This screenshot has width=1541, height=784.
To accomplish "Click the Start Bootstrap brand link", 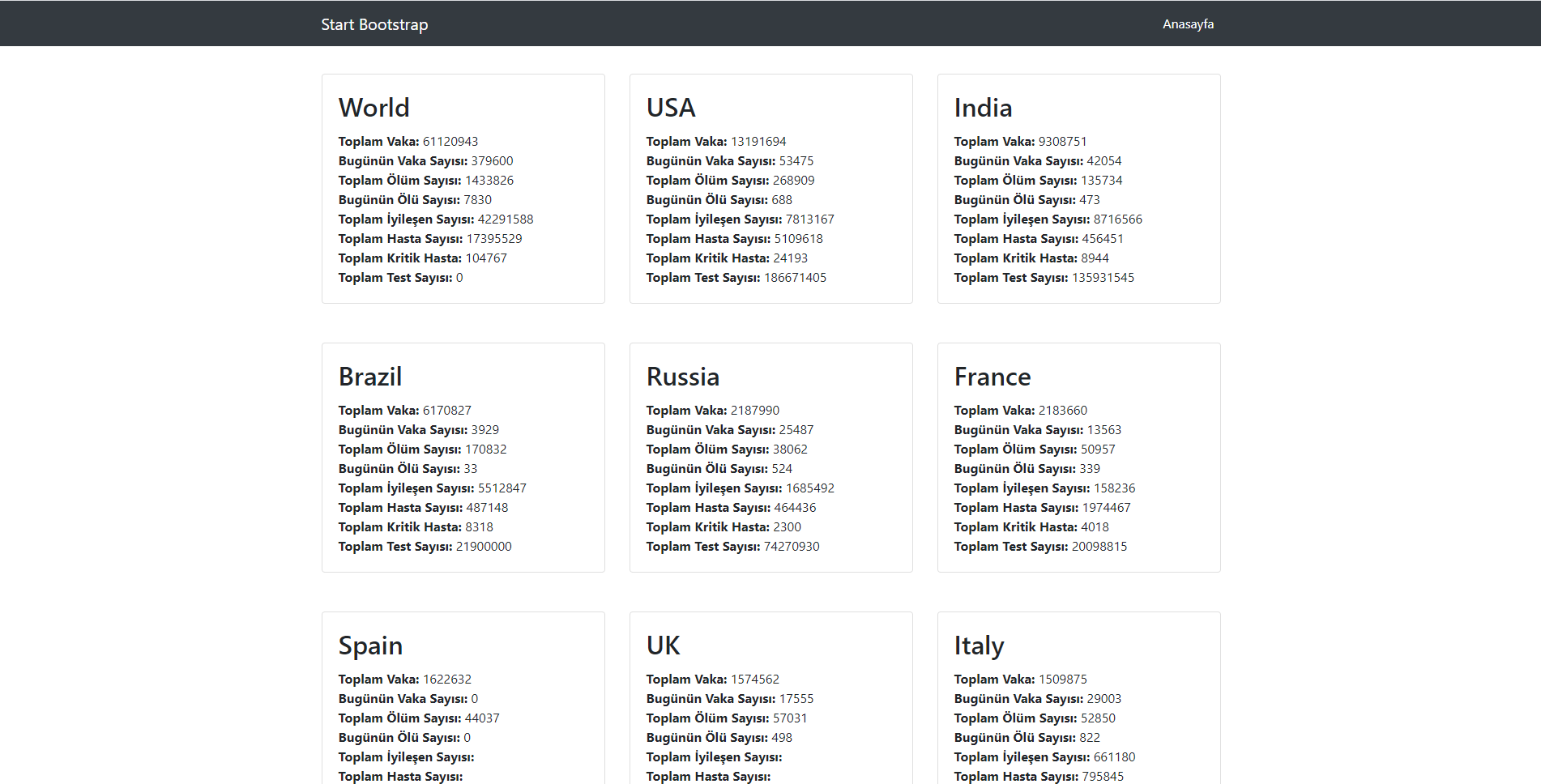I will click(374, 24).
